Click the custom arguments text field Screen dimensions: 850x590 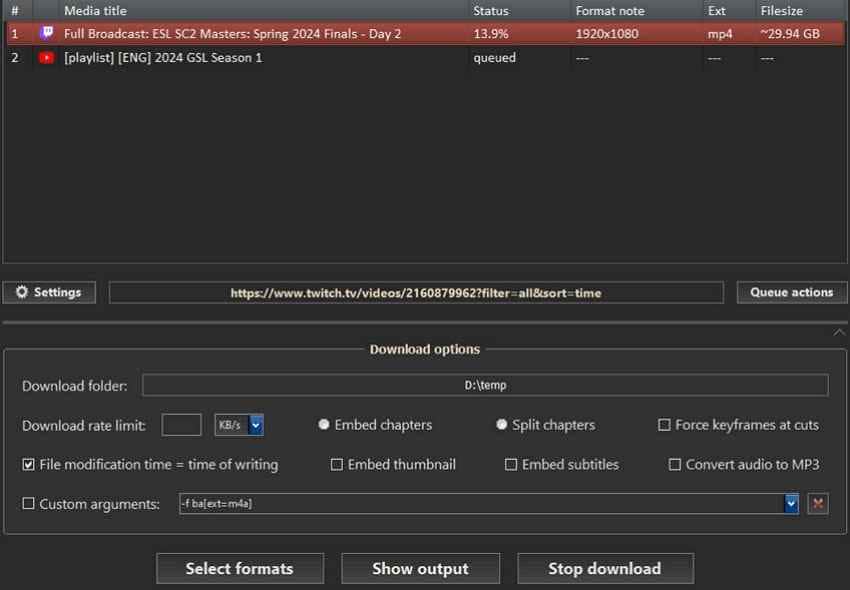[x=481, y=504]
